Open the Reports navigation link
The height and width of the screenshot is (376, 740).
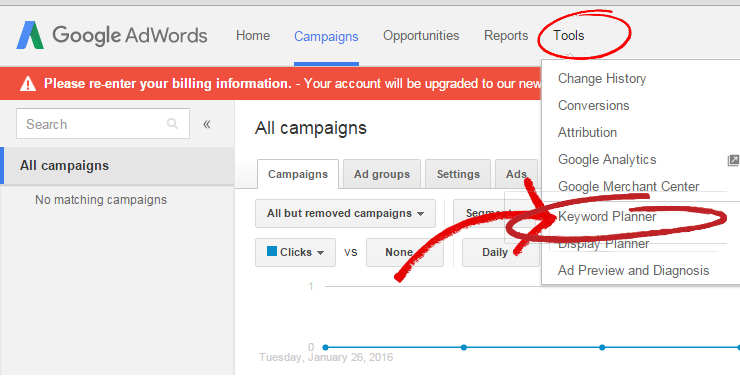coord(506,35)
